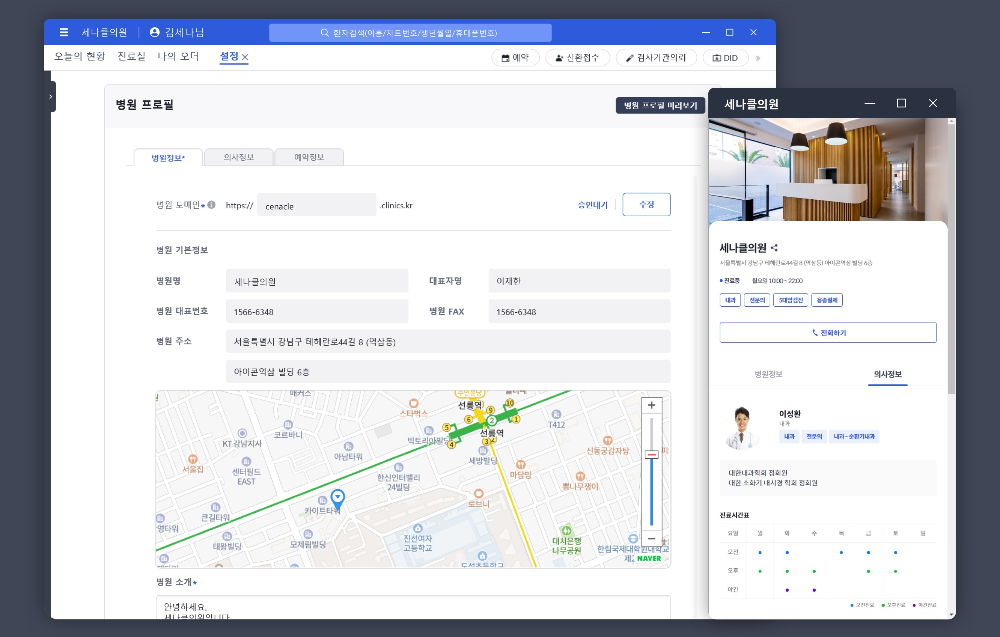
Task: Open the 오늘의 현황 tab
Action: 79,57
